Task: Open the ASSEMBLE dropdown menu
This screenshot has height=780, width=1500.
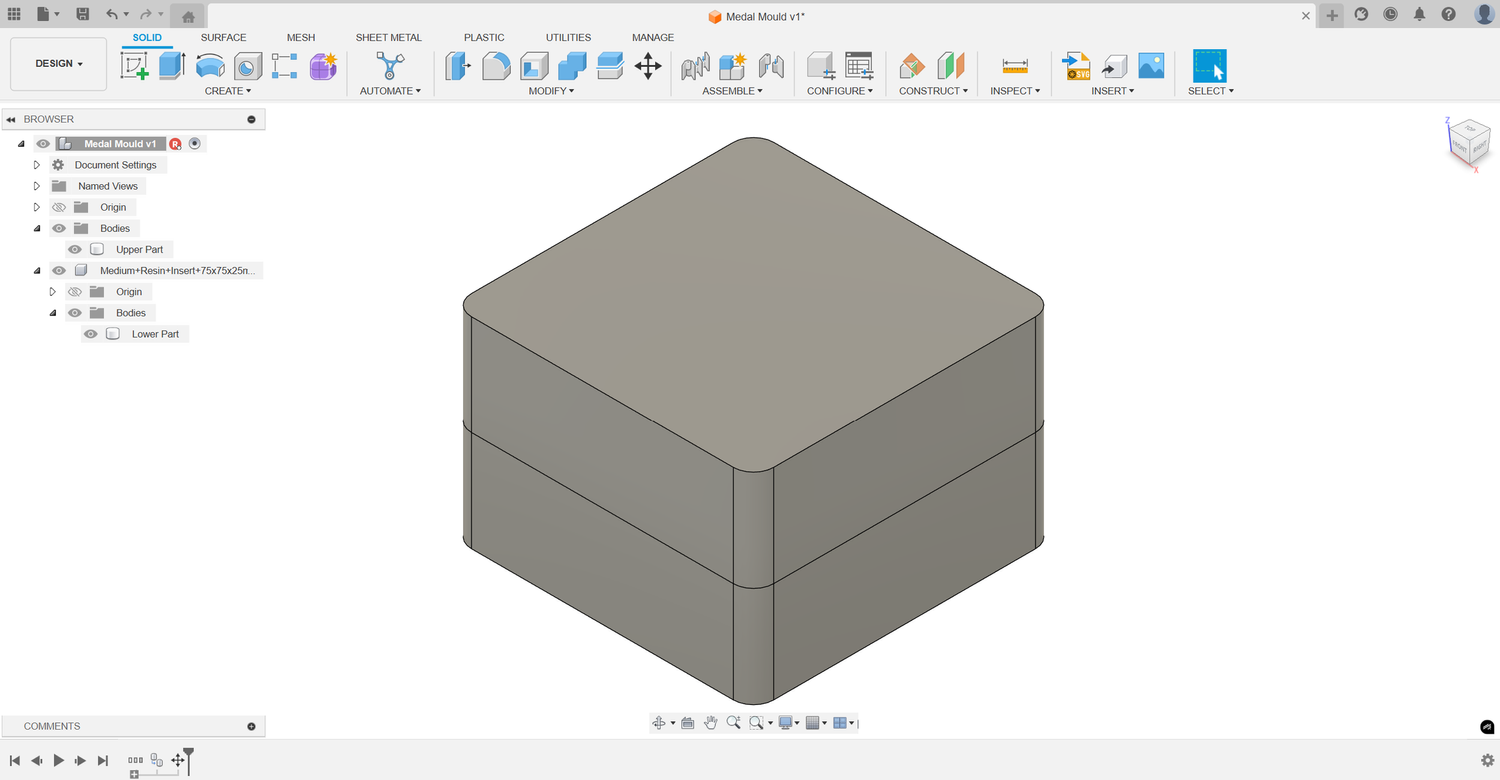Action: click(732, 91)
